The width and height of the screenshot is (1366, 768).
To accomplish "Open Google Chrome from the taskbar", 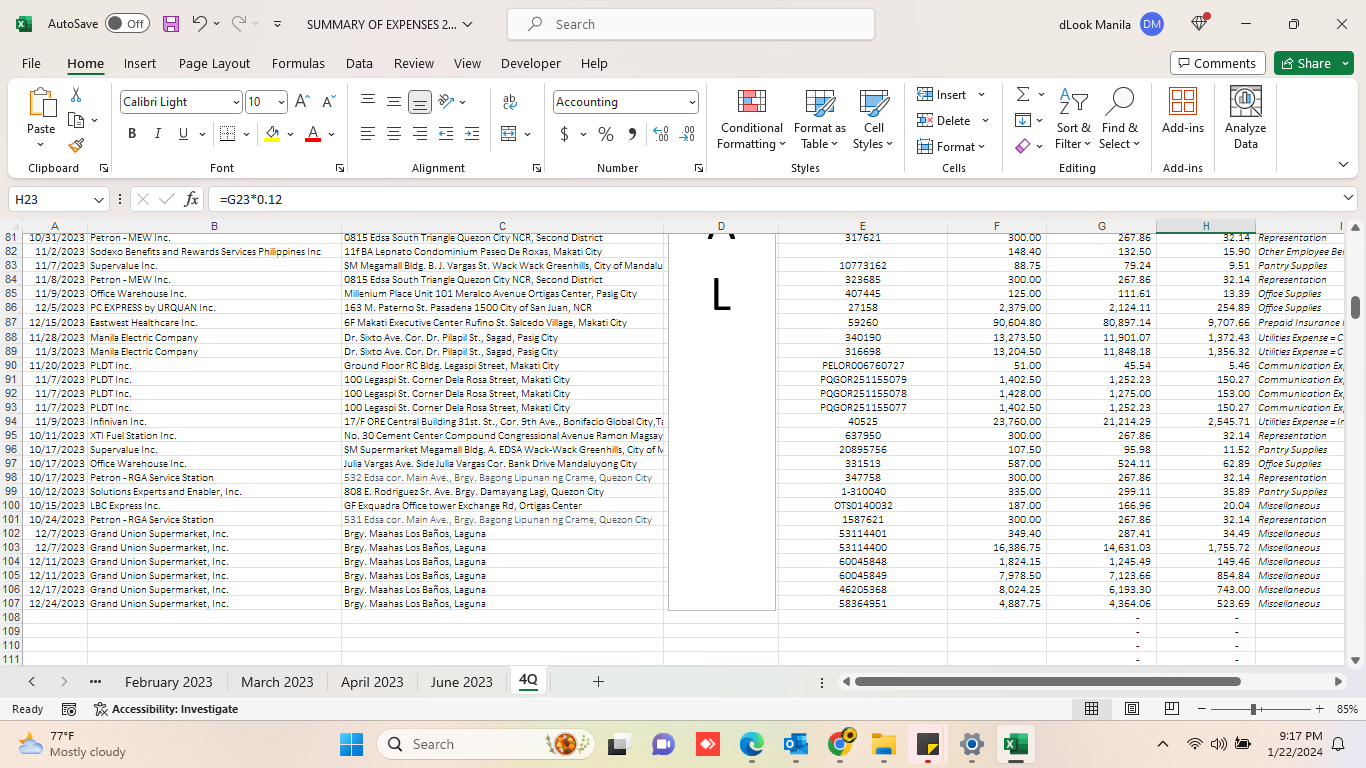I will (841, 744).
